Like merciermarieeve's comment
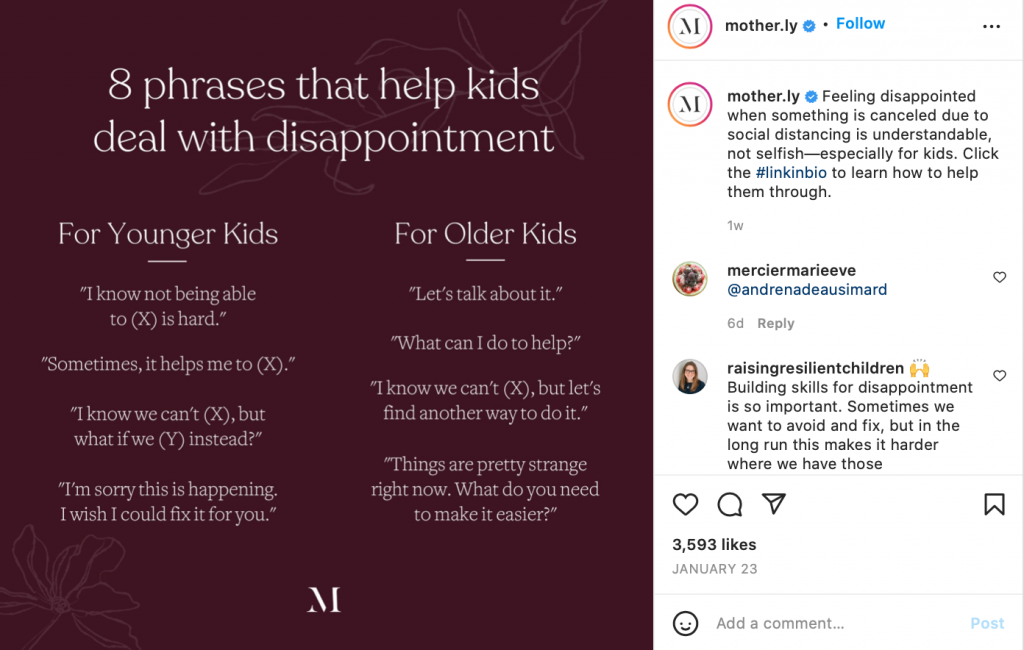The height and width of the screenshot is (650, 1024). [999, 277]
